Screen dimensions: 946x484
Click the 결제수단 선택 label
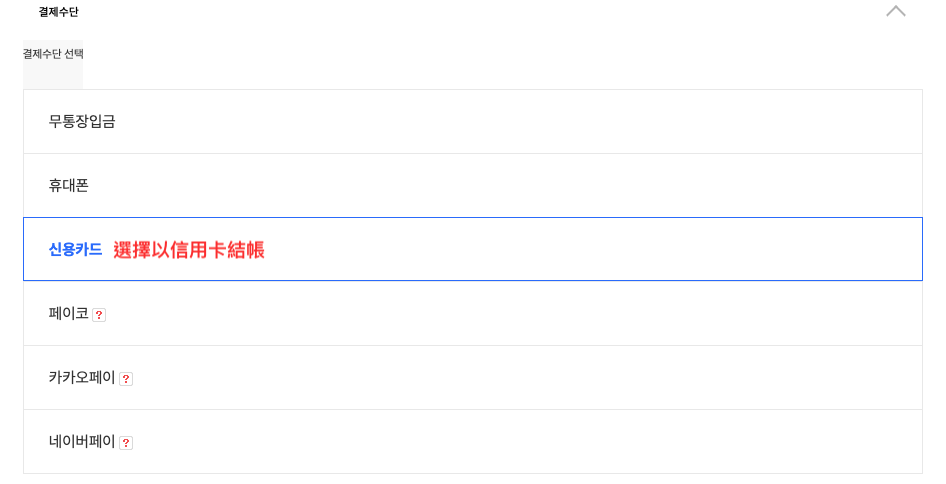click(53, 54)
